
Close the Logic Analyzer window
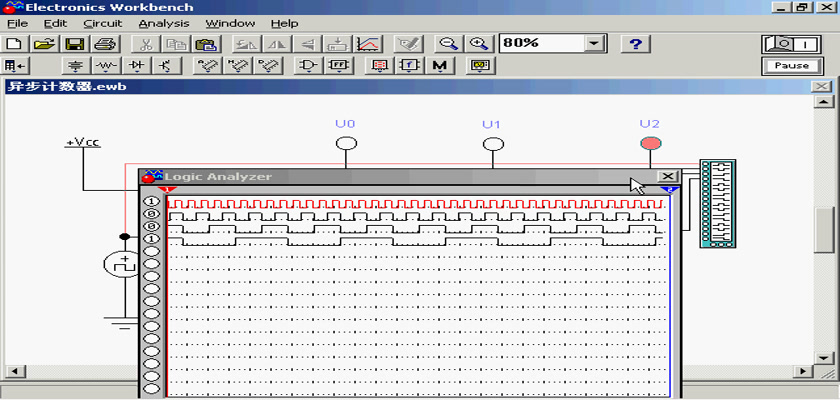click(x=667, y=176)
